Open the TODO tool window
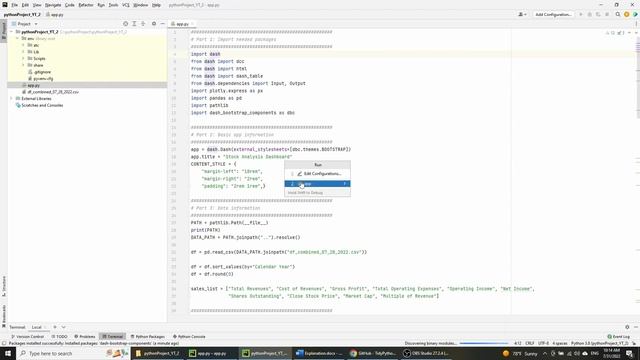 coord(60,336)
